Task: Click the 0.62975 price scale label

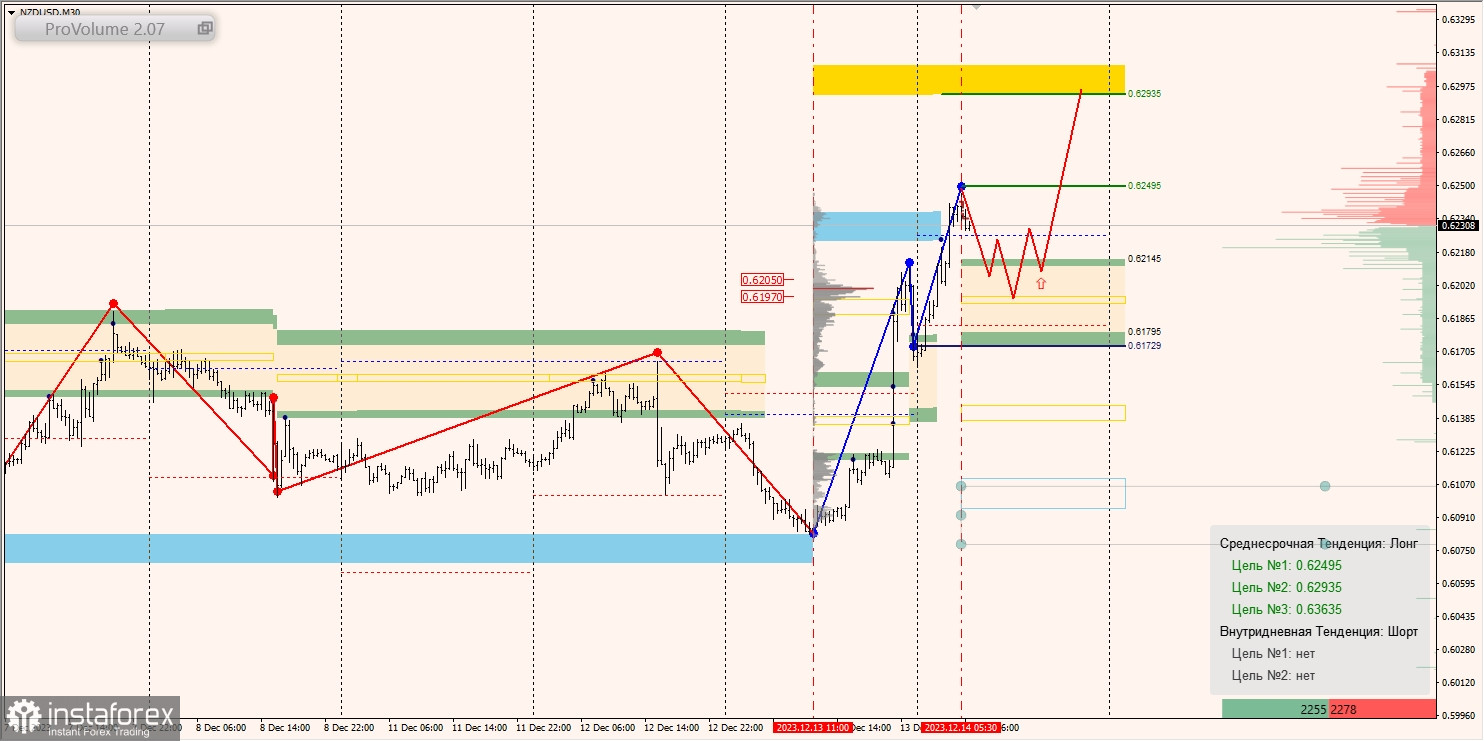Action: pos(1461,86)
